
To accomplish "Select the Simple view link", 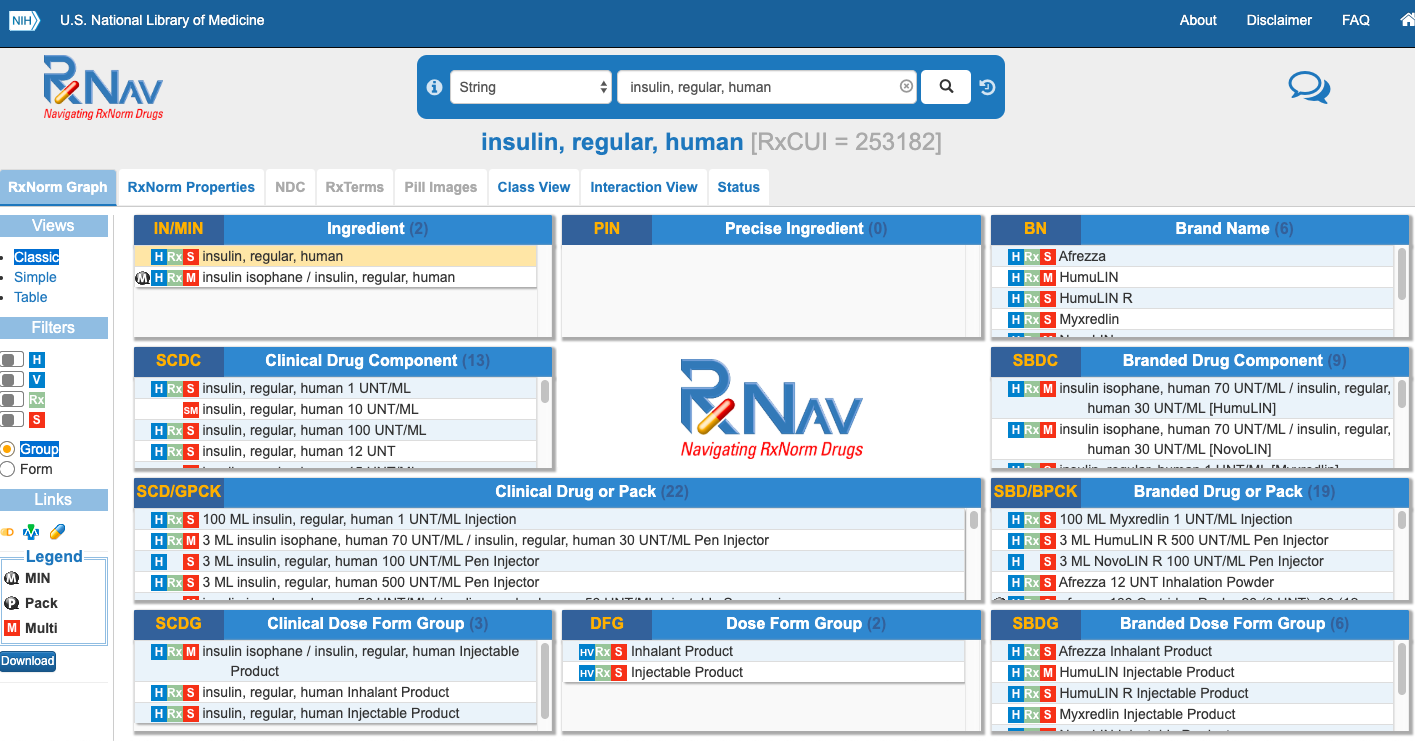I will click(35, 277).
